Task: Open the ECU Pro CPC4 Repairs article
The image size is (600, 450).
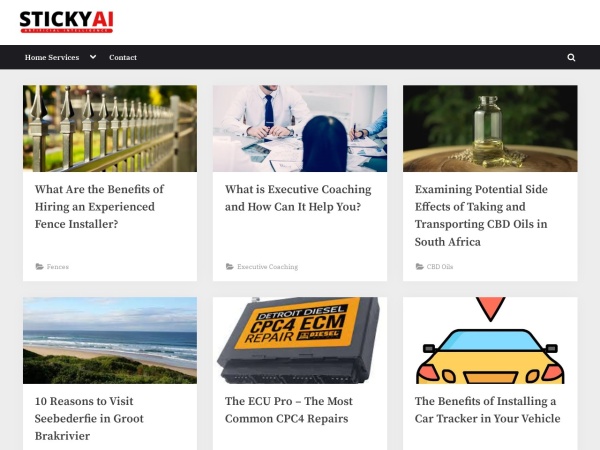Action: (x=289, y=410)
